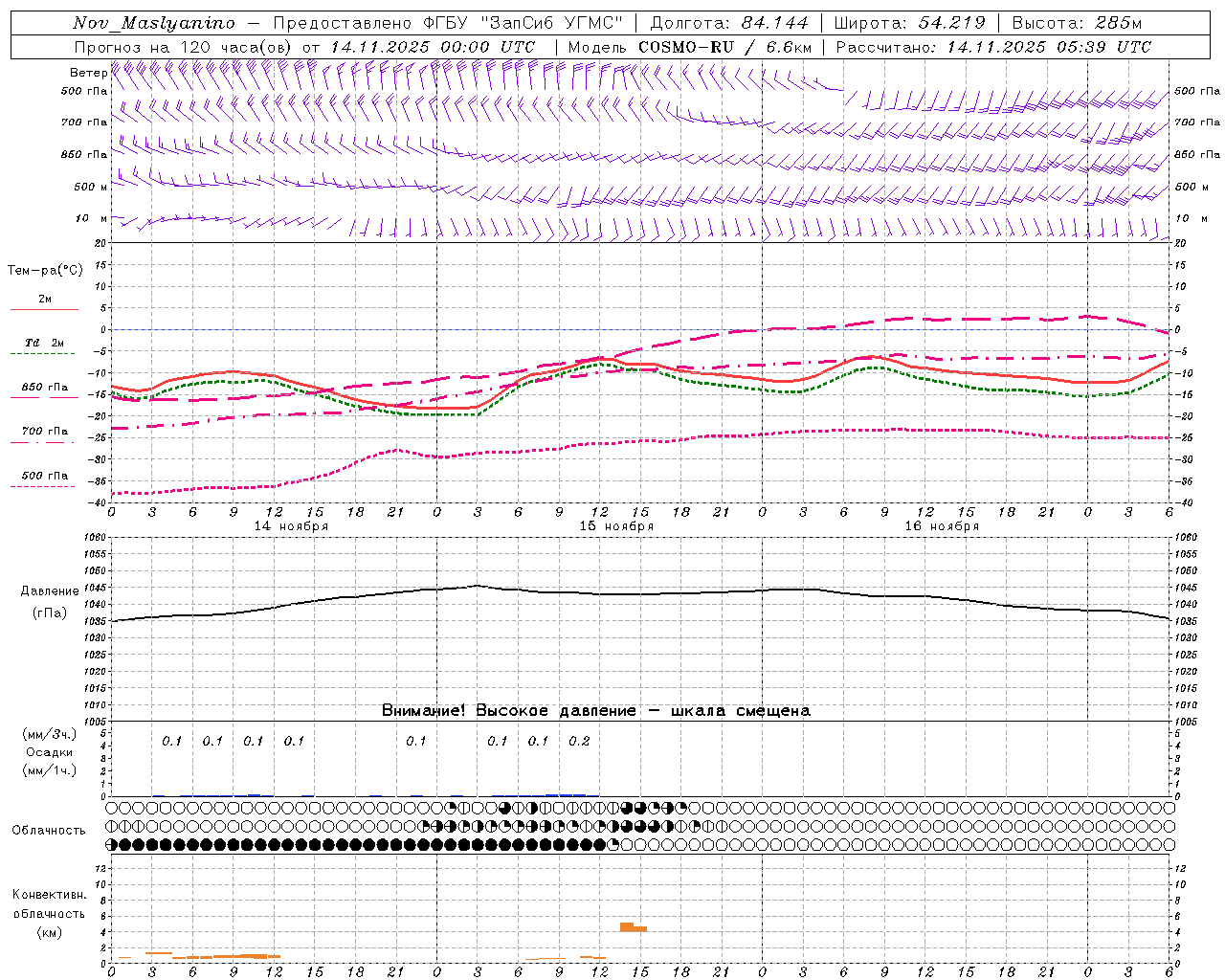The height and width of the screenshot is (980, 1225).
Task: Click the 700 гПа temperature legend entry
Action: (44, 432)
